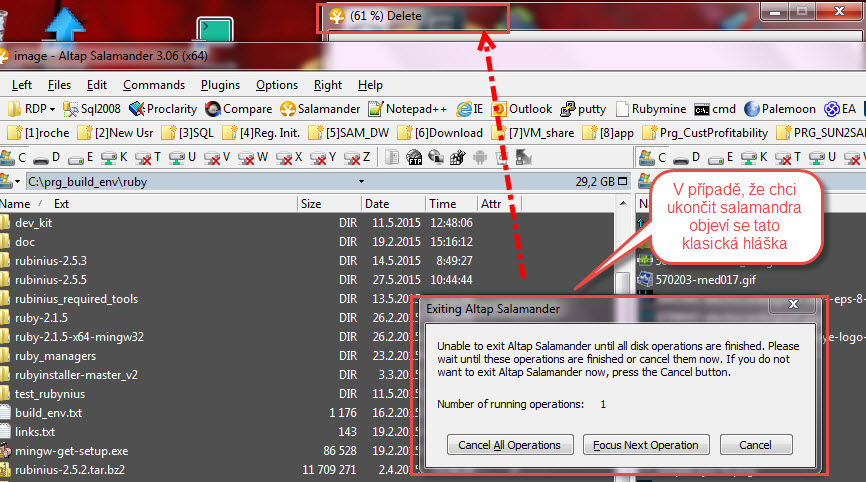Click Focus Next Operation button

[x=646, y=445]
